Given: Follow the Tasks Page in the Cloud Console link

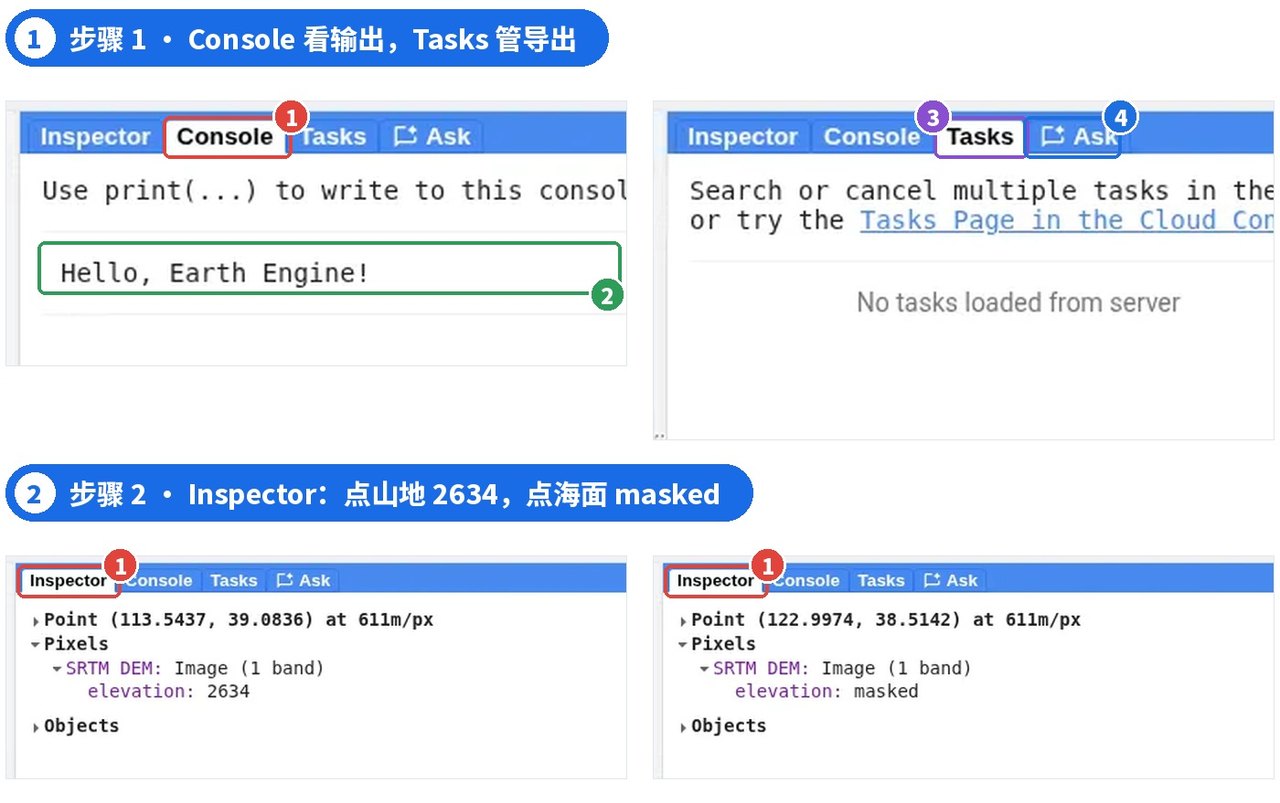Looking at the screenshot, I should (1066, 220).
